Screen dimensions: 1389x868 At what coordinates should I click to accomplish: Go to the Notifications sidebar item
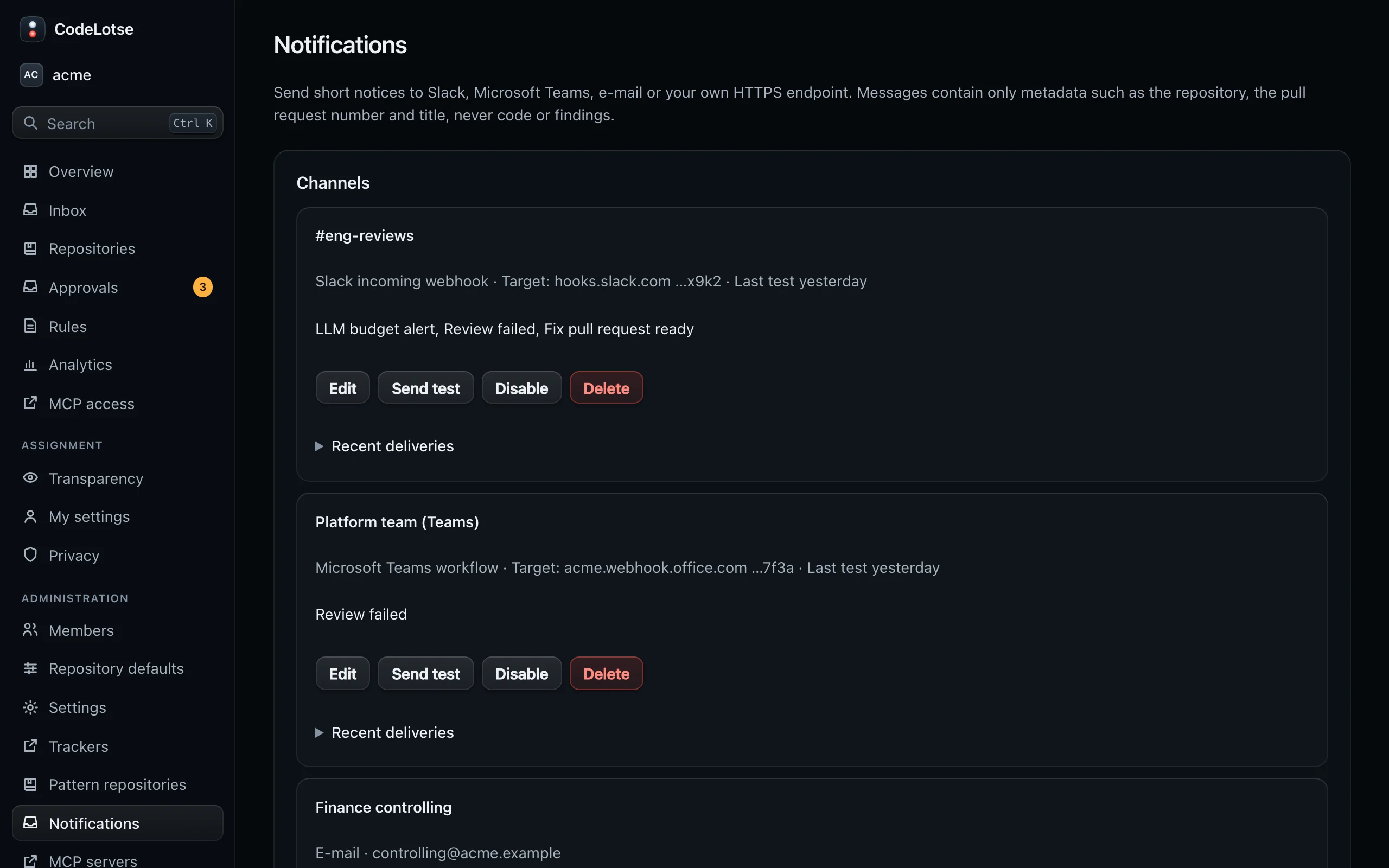(x=118, y=823)
